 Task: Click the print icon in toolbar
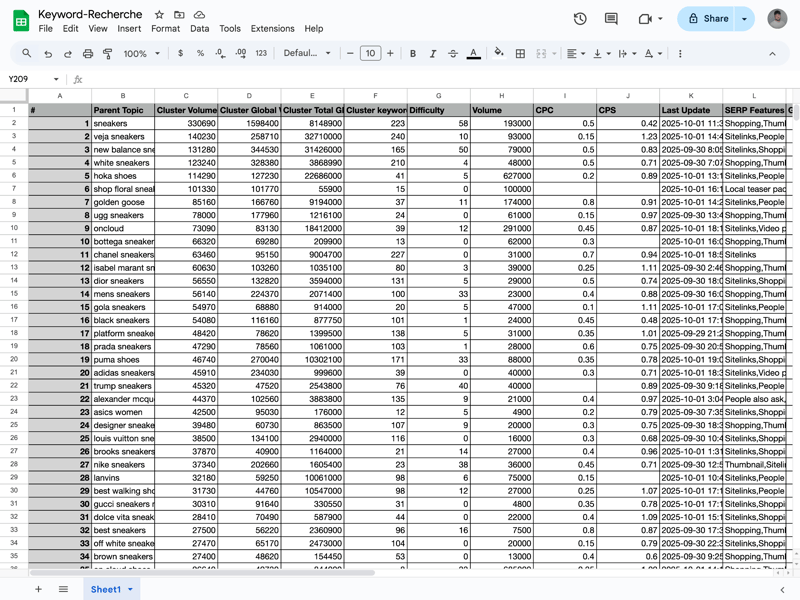88,54
